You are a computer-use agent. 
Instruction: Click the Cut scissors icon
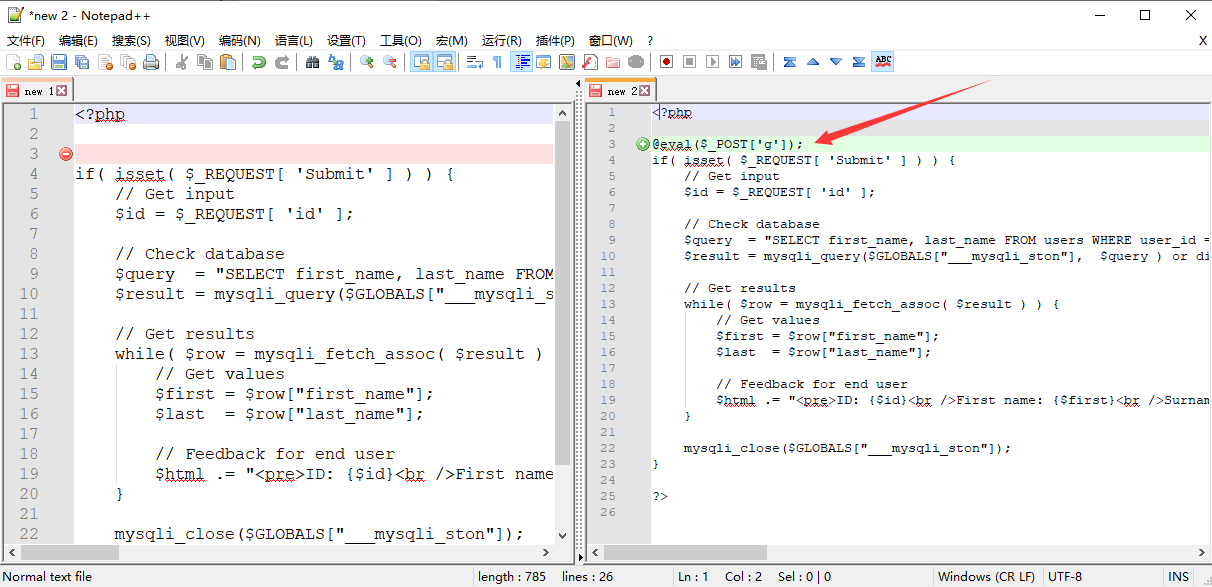pyautogui.click(x=182, y=62)
